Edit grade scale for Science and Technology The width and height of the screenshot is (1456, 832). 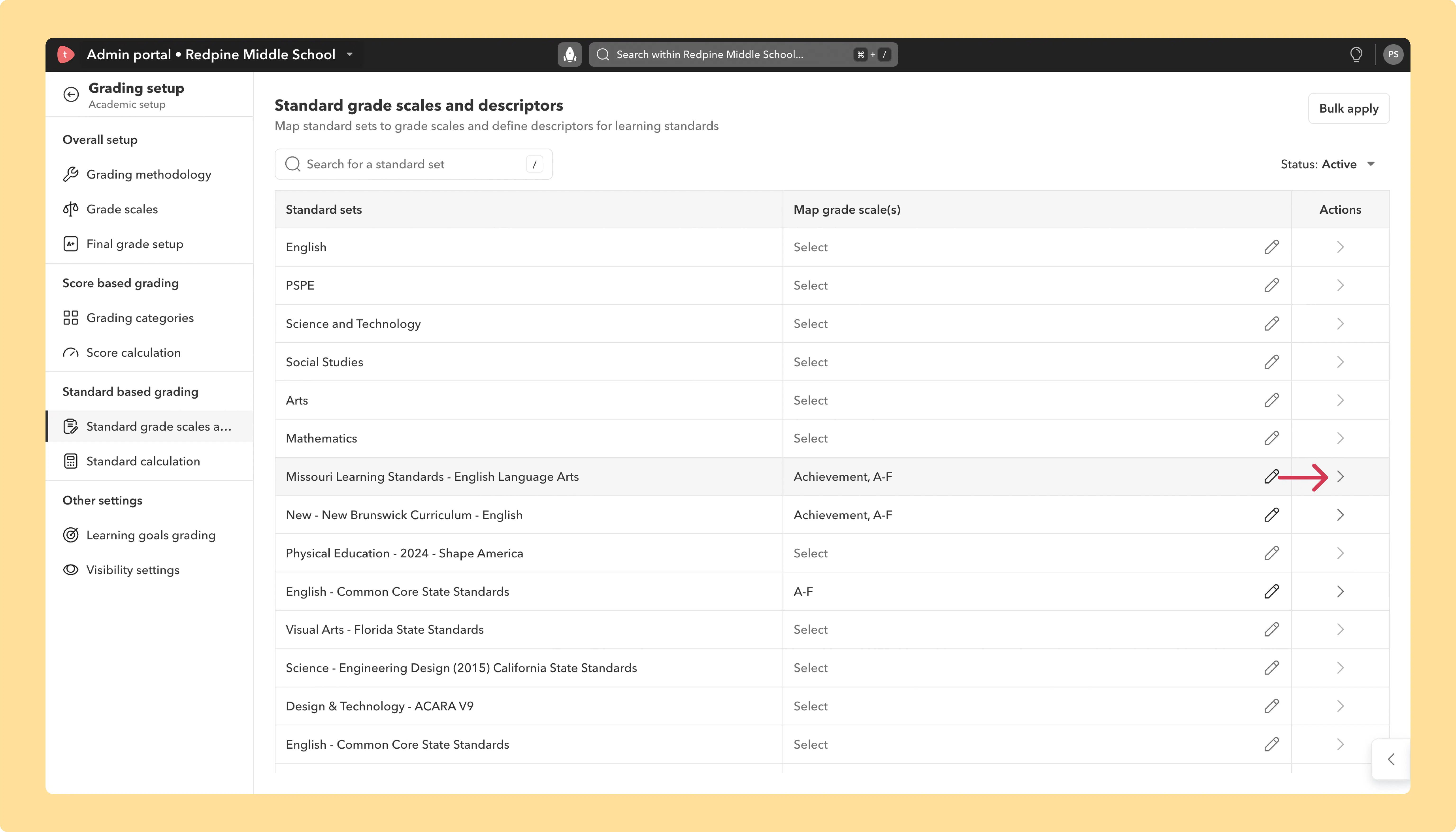[x=1271, y=323]
